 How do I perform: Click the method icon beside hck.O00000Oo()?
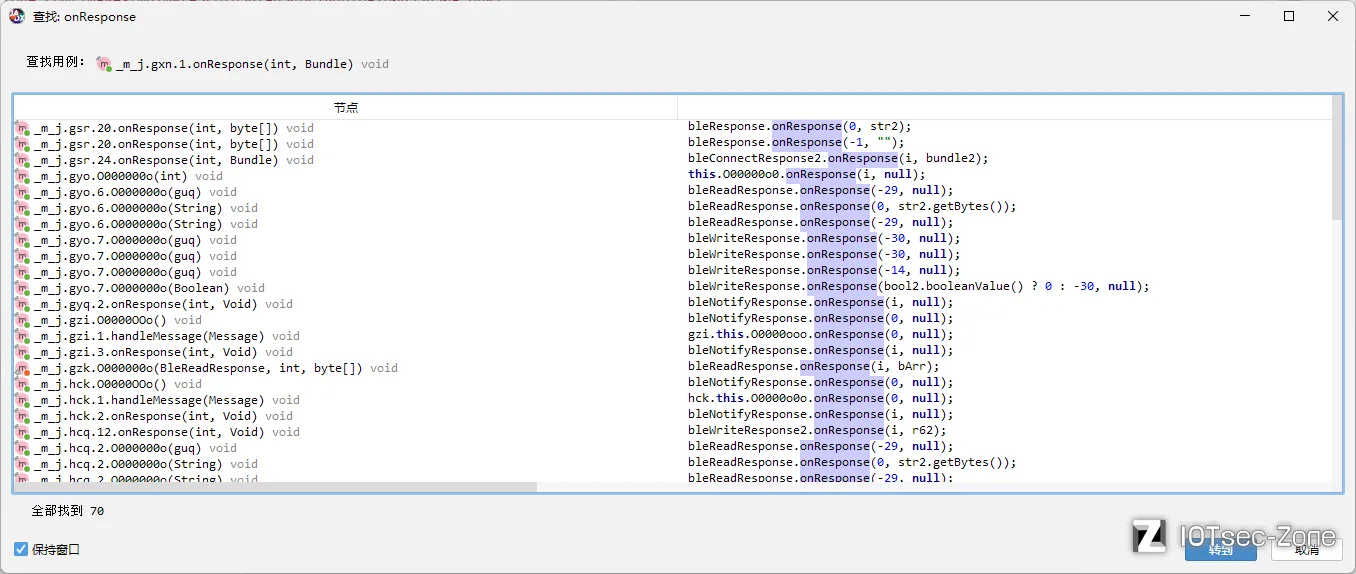(x=23, y=384)
